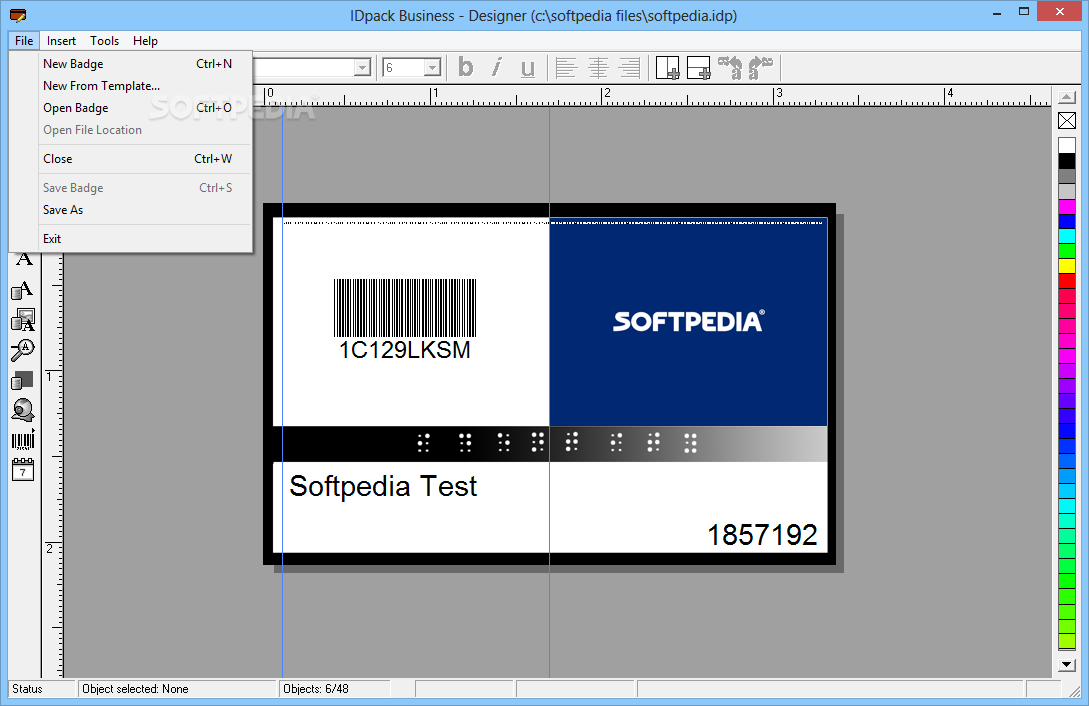Open the font size dropdown
1089x706 pixels.
tap(433, 67)
